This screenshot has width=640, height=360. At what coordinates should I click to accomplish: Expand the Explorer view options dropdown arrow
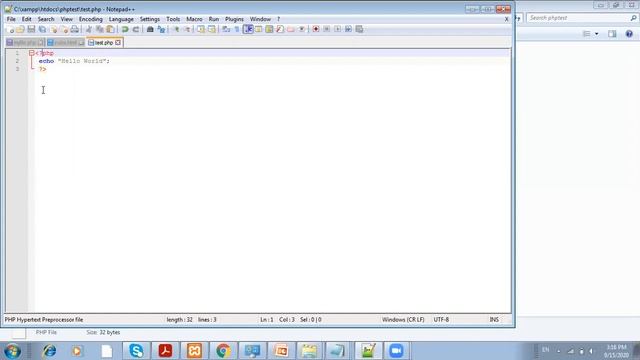[597, 34]
